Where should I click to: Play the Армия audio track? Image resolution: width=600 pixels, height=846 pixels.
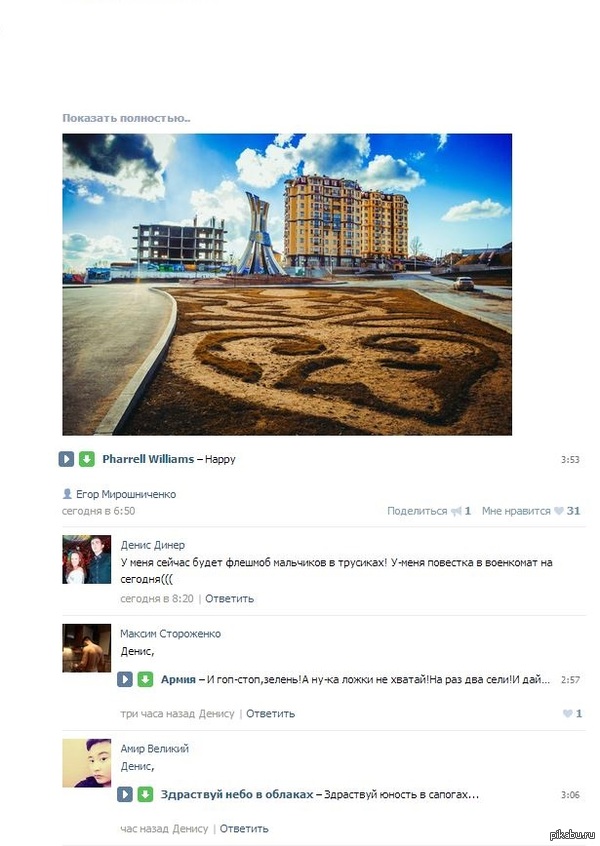click(x=125, y=679)
